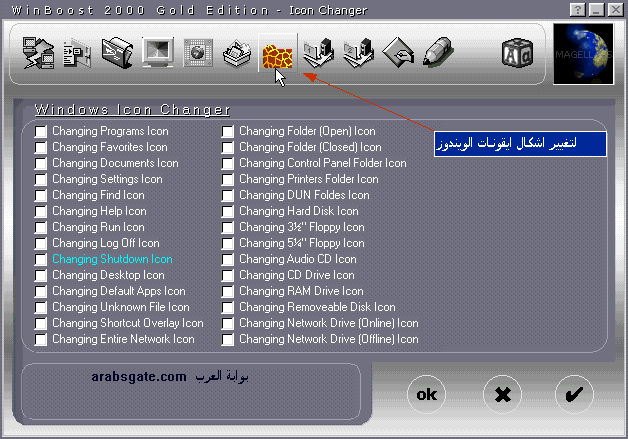The height and width of the screenshot is (439, 628).
Task: Click the Windows Icon Changer heading
Action: pyautogui.click(x=132, y=110)
